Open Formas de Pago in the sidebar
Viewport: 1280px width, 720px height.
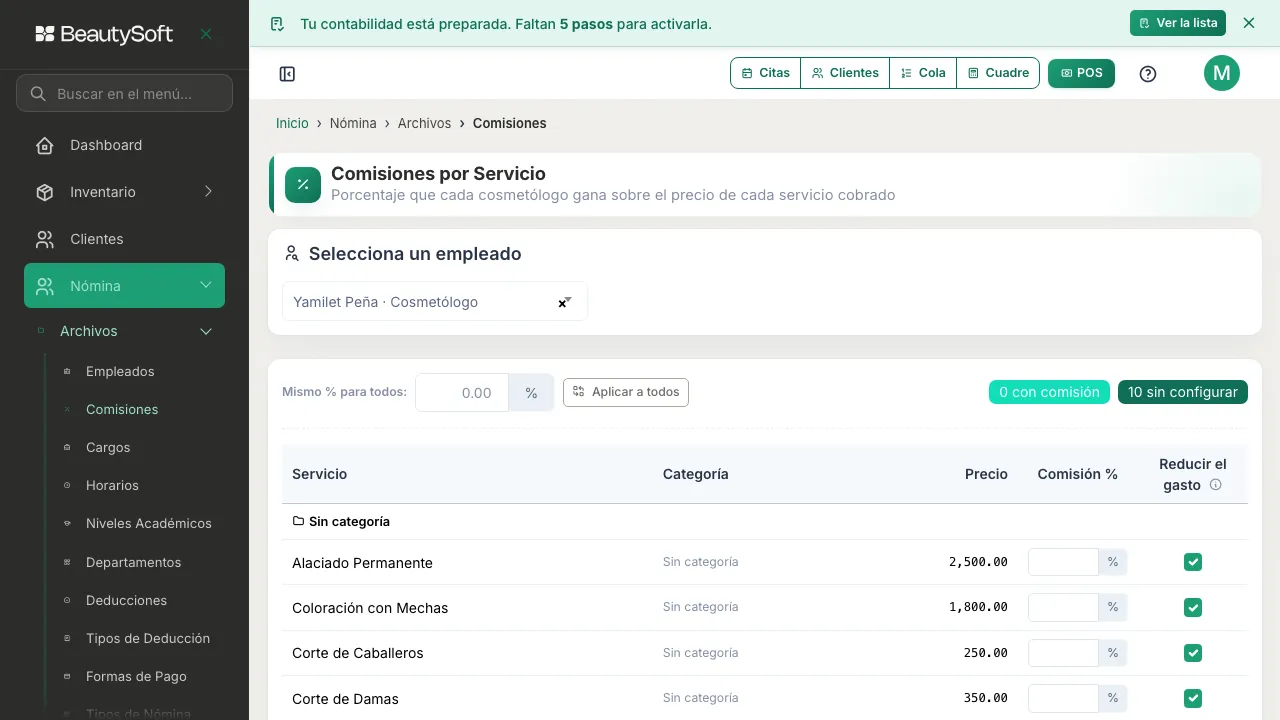136,676
